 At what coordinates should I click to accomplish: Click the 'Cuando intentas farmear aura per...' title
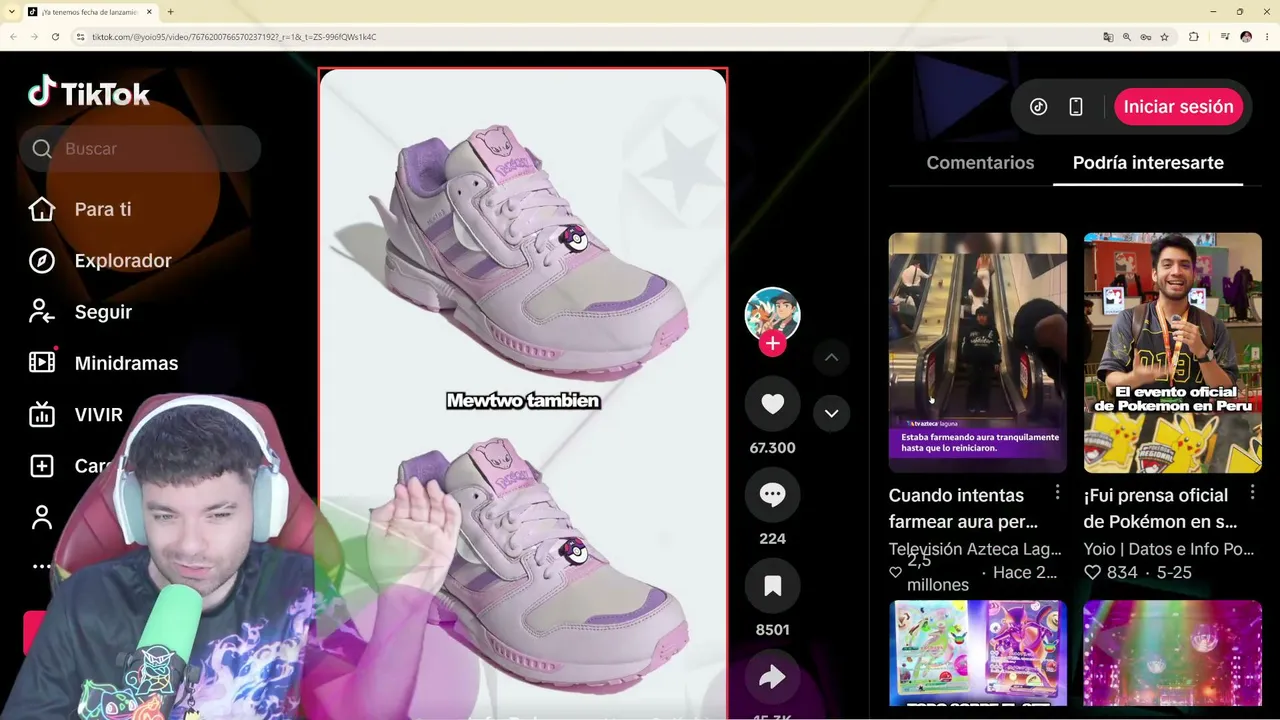(963, 508)
